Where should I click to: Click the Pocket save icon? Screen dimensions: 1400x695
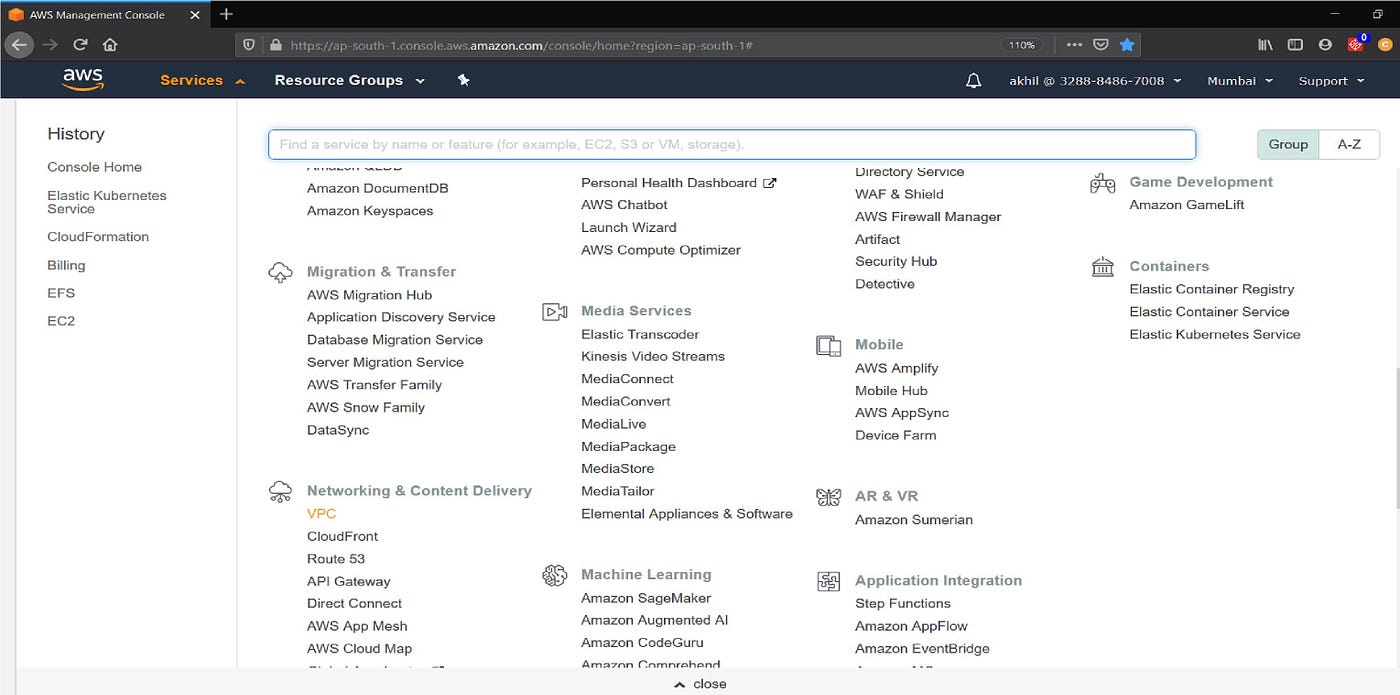pos(1100,44)
